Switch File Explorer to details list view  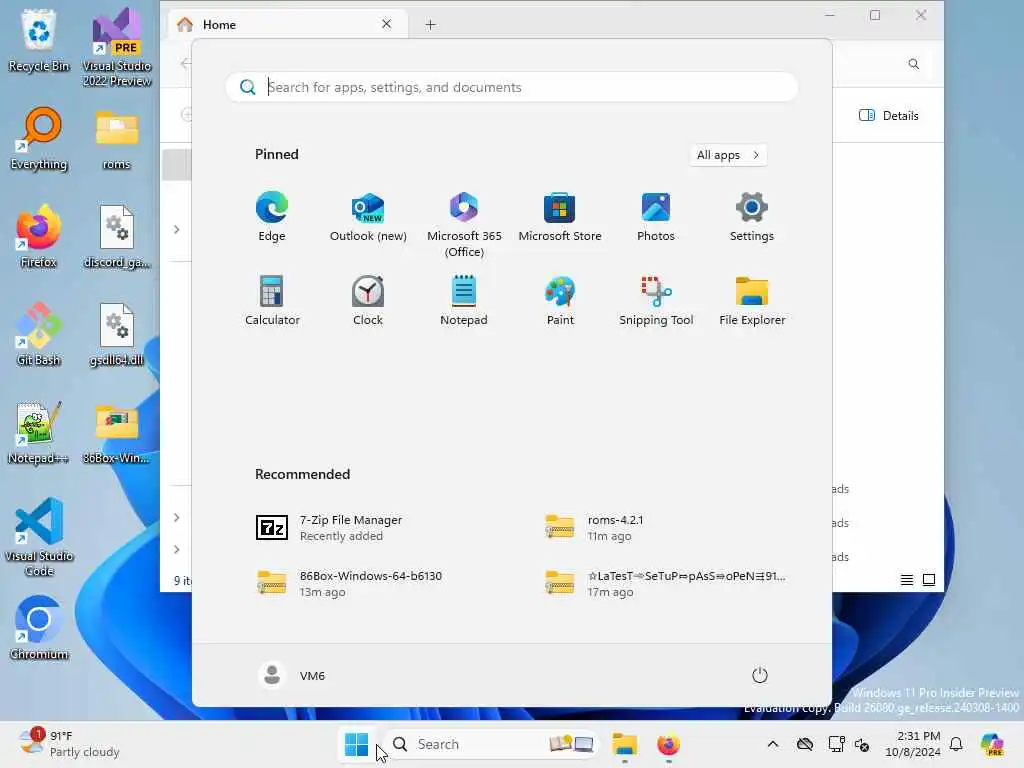point(906,579)
